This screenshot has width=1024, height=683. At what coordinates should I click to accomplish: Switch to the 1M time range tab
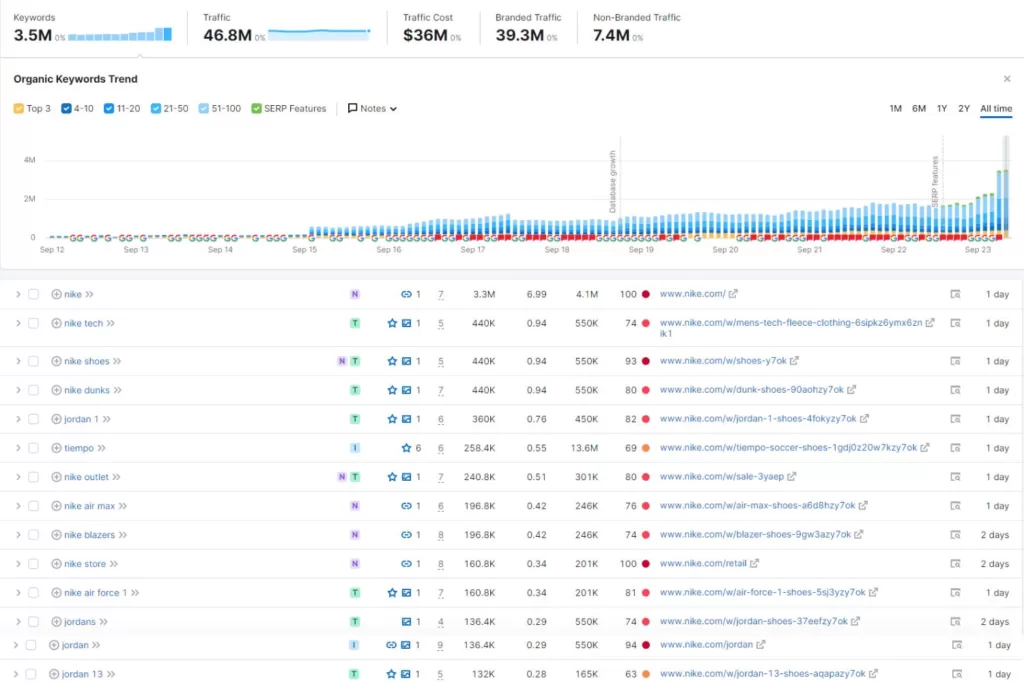point(895,108)
